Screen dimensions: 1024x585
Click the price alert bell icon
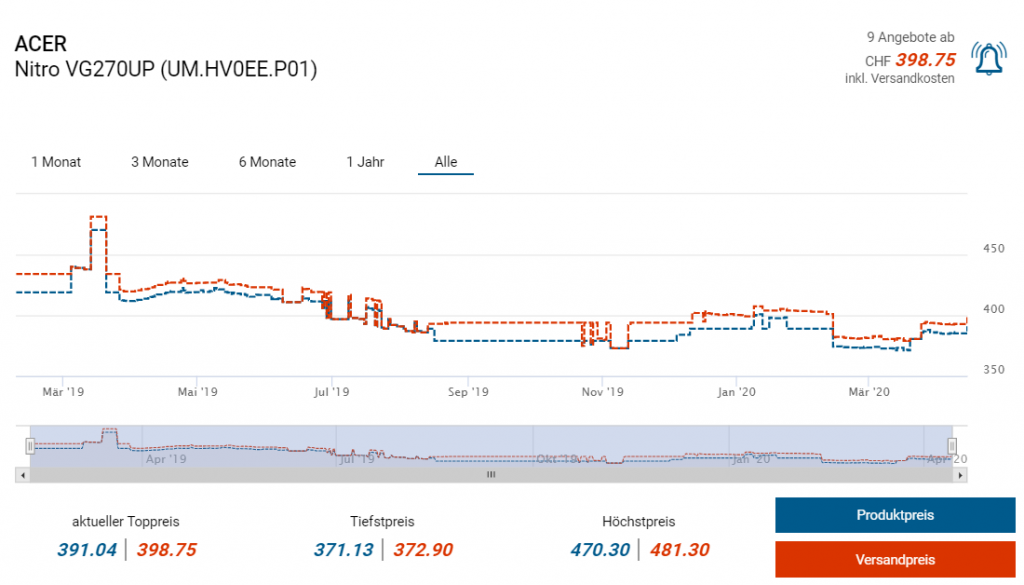point(989,60)
